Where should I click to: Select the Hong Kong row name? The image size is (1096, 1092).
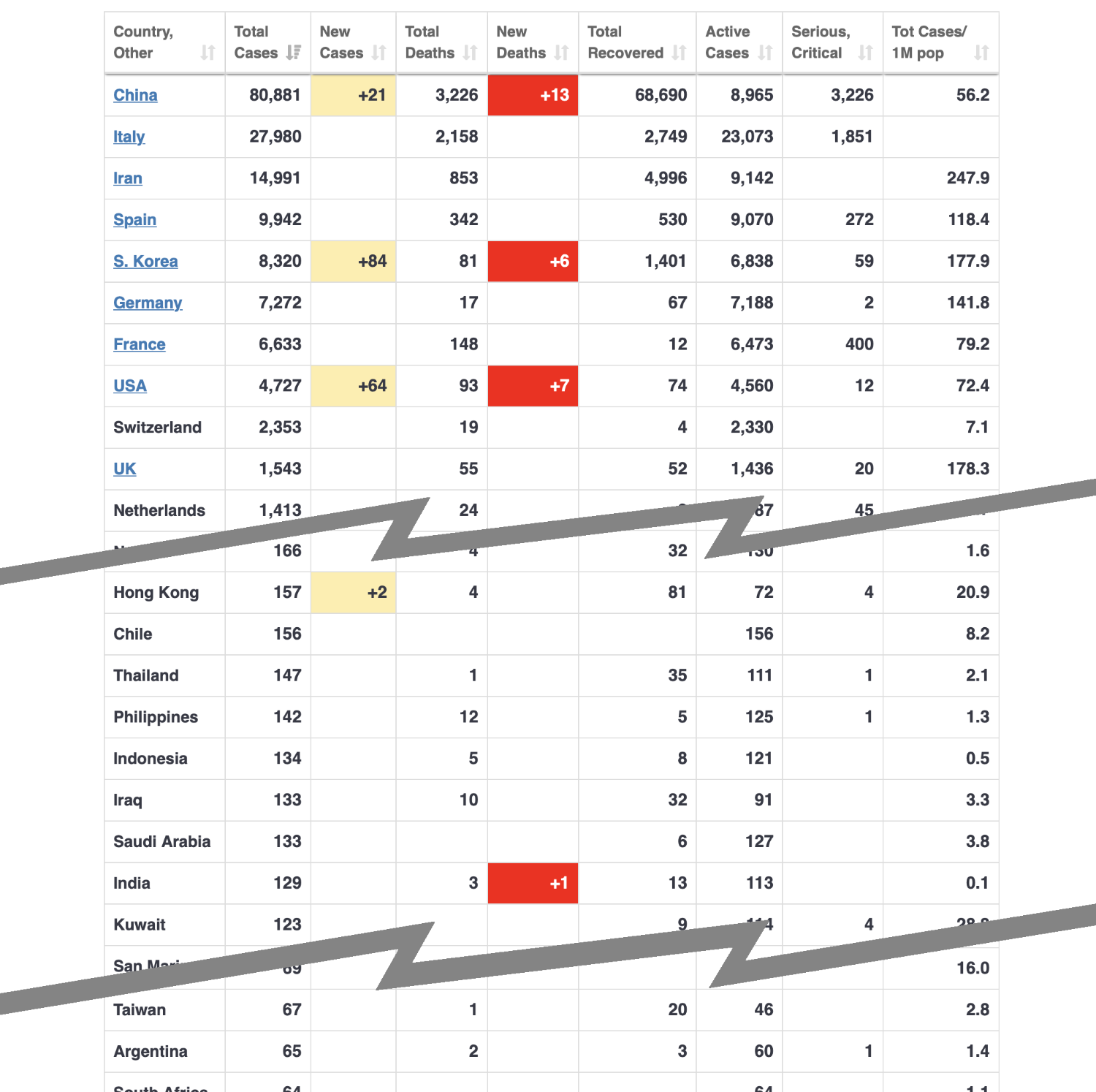tap(156, 593)
